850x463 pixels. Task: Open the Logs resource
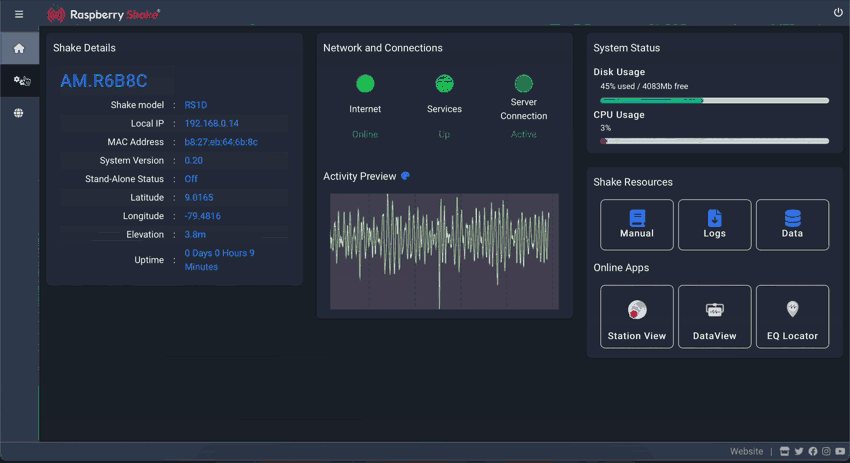coord(714,224)
